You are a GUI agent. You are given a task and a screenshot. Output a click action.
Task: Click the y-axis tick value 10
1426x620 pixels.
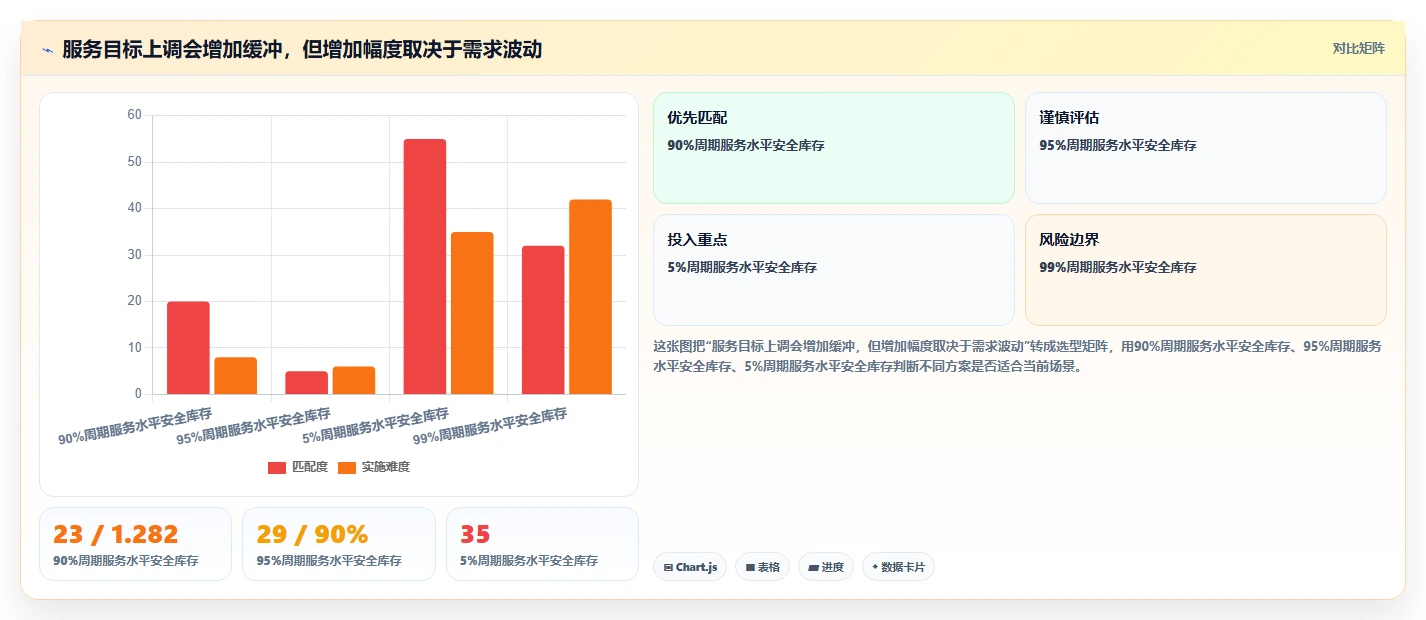tap(135, 348)
